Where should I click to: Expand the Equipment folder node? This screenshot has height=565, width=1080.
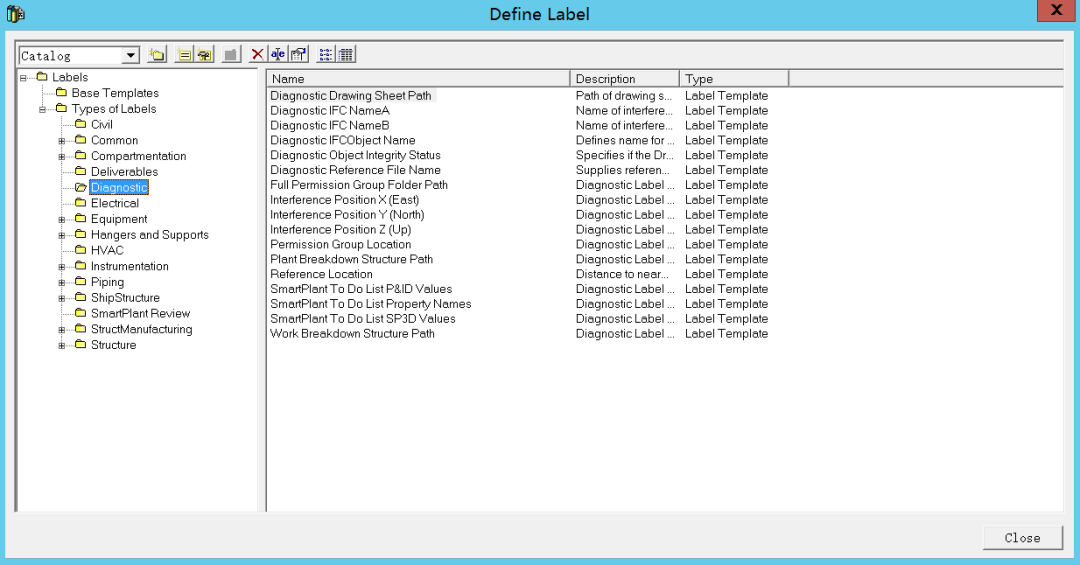61,220
